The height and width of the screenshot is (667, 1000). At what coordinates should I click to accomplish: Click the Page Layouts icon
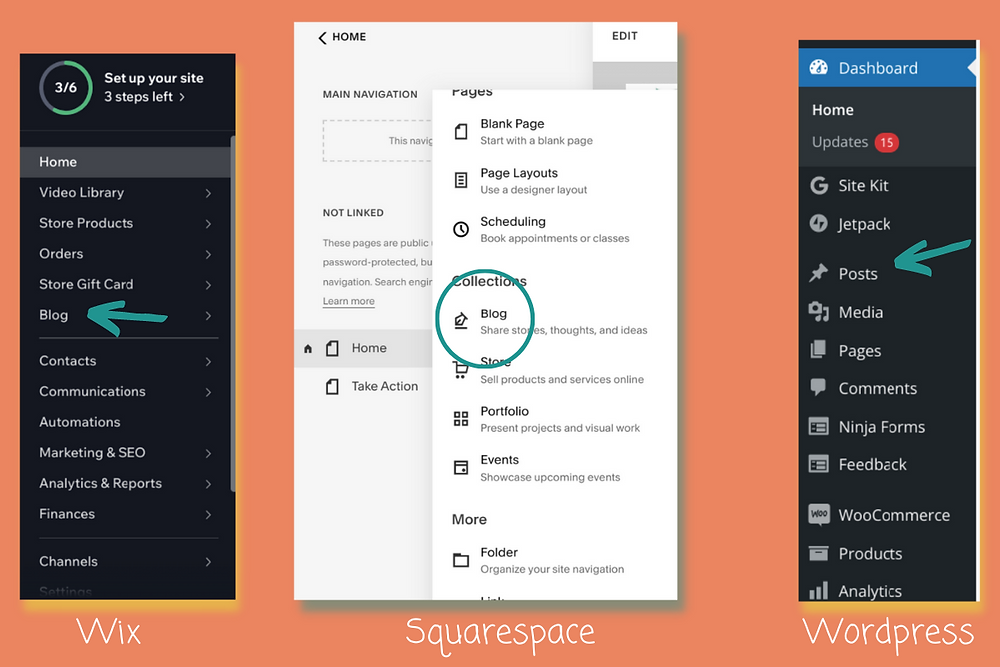(x=460, y=180)
